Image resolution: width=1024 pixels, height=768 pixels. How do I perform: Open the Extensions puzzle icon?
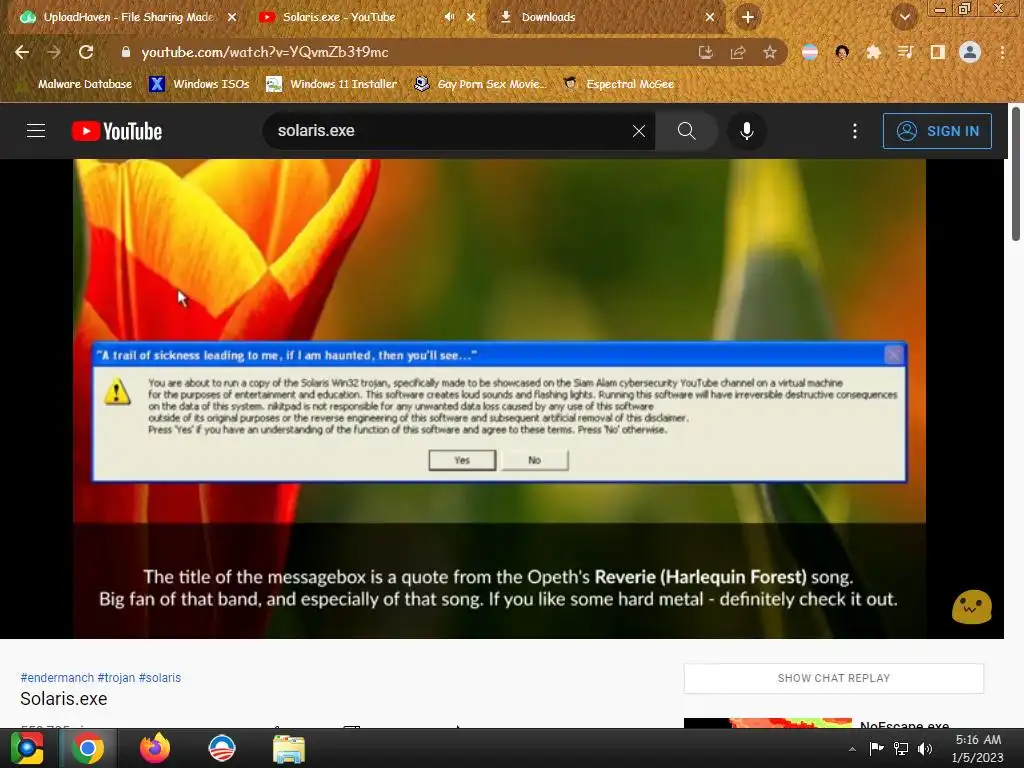pyautogui.click(x=873, y=52)
